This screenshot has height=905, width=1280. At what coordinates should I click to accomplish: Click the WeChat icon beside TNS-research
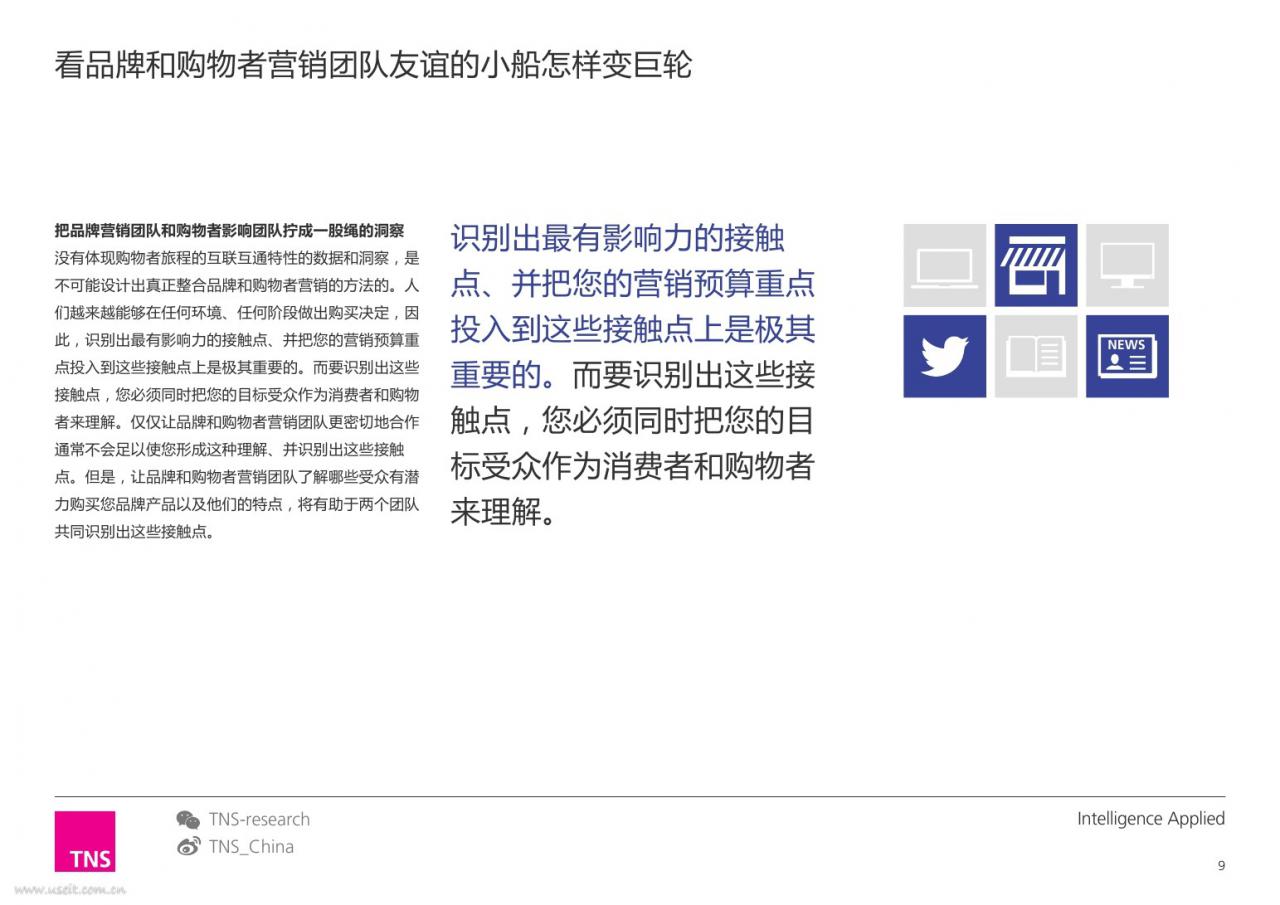[188, 820]
